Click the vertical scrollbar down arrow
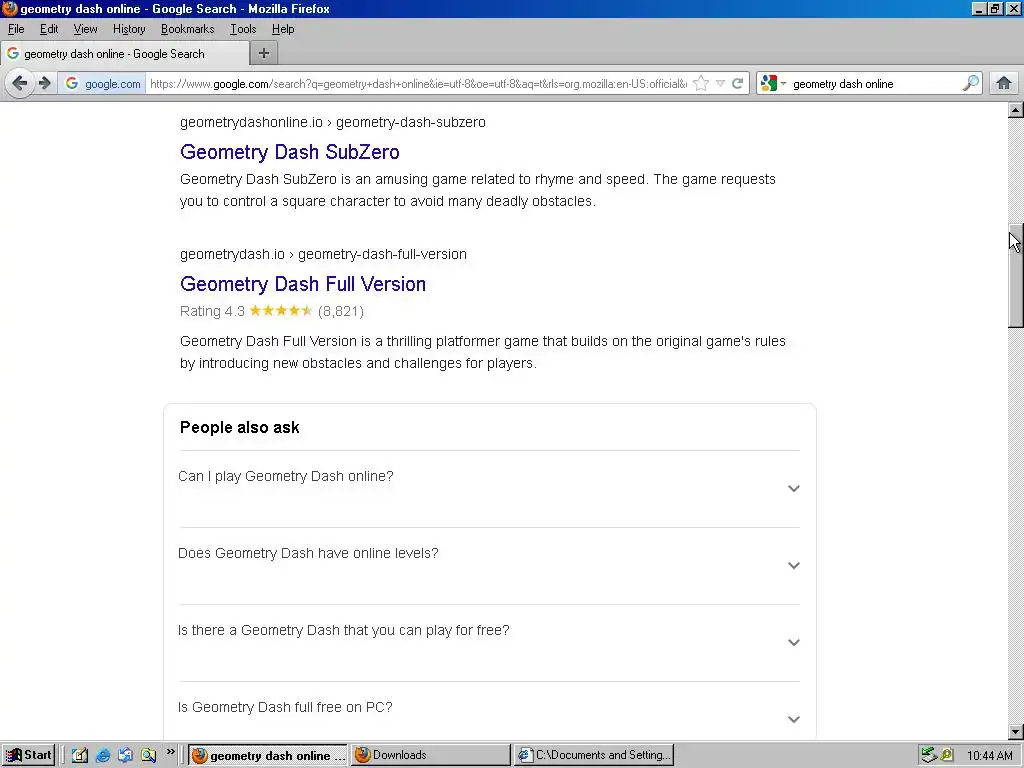The width and height of the screenshot is (1024, 768). point(1015,732)
